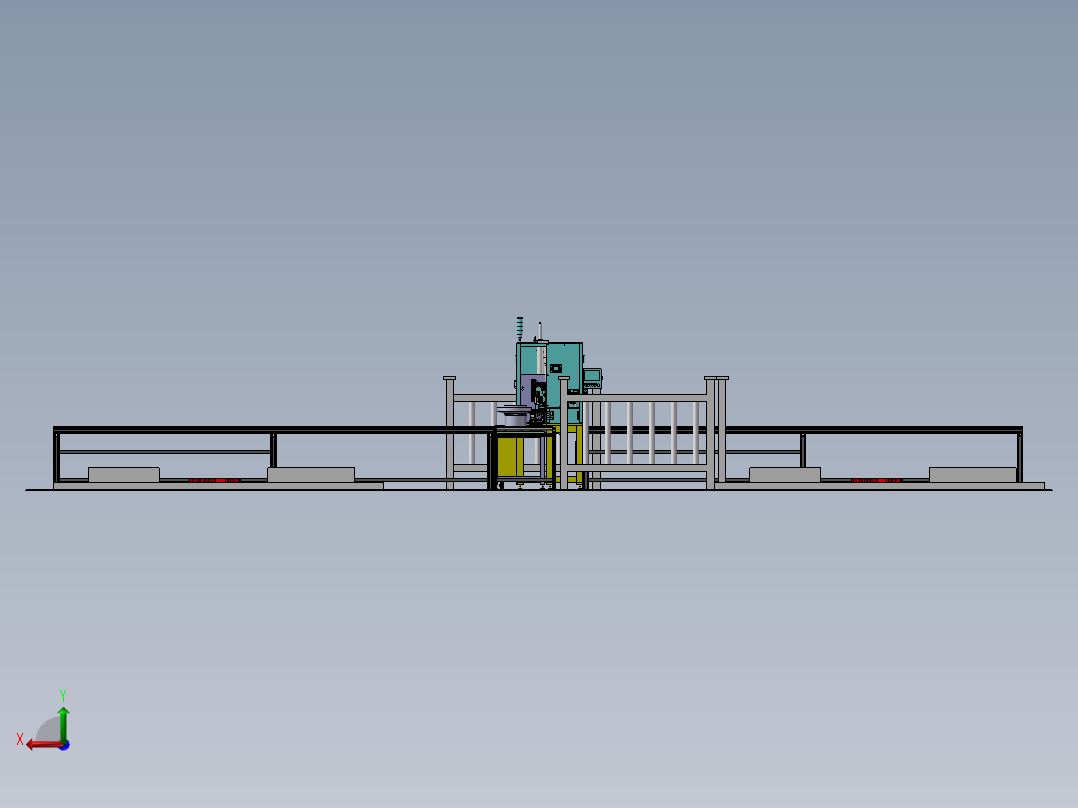The height and width of the screenshot is (808, 1078).
Task: Select the red marker on the right conveyor base
Action: (x=876, y=480)
